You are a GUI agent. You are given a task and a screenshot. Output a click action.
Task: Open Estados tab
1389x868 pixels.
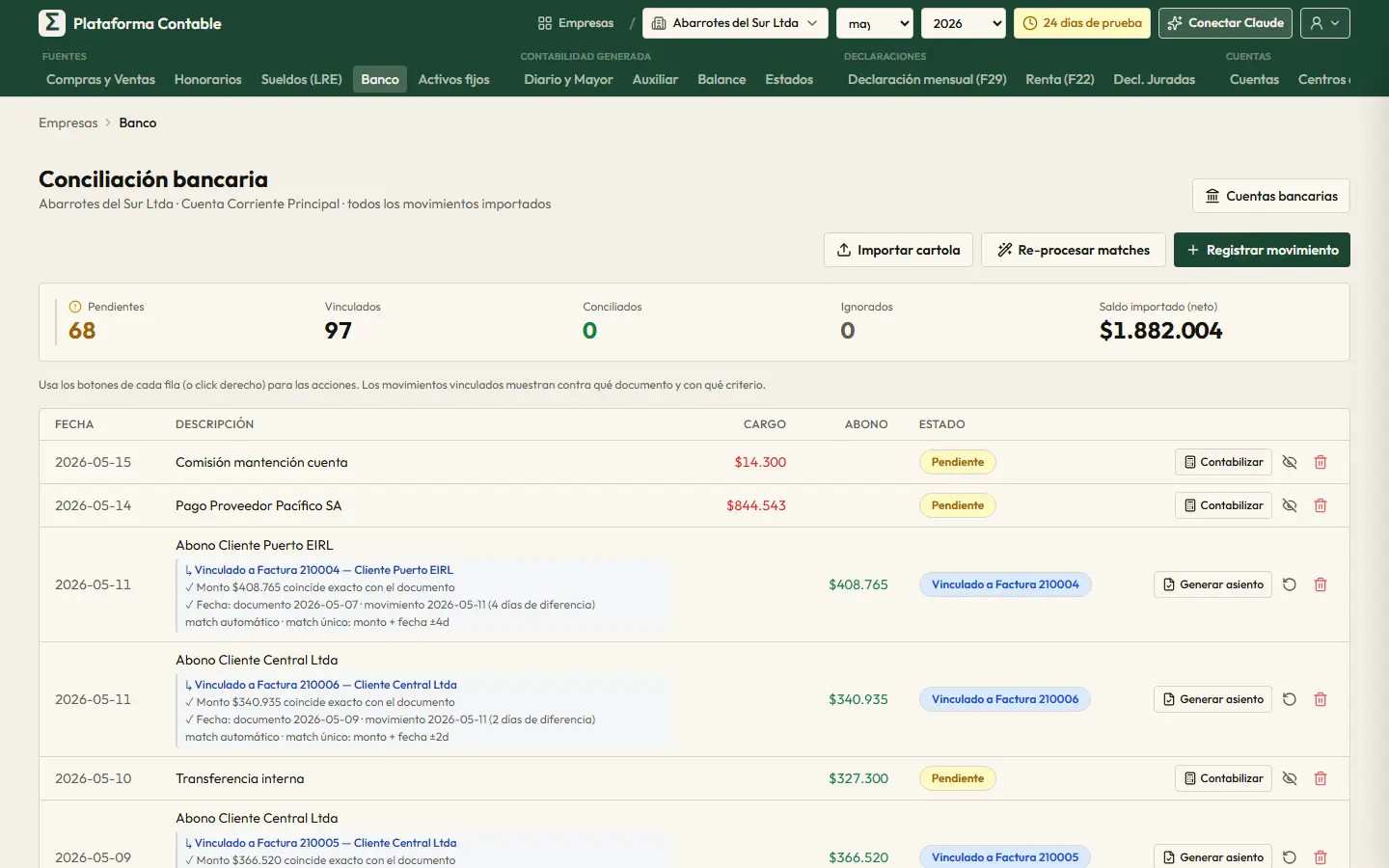pos(789,79)
